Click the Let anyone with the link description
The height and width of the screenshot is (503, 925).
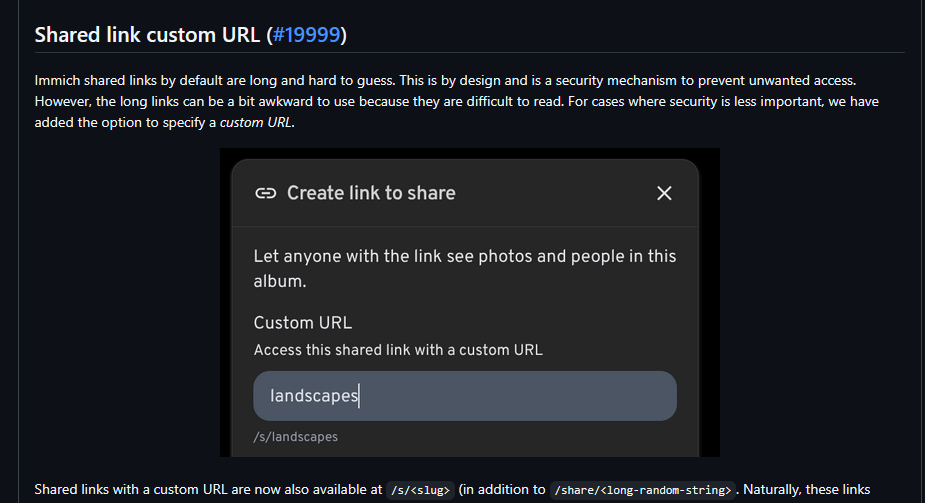pyautogui.click(x=464, y=256)
